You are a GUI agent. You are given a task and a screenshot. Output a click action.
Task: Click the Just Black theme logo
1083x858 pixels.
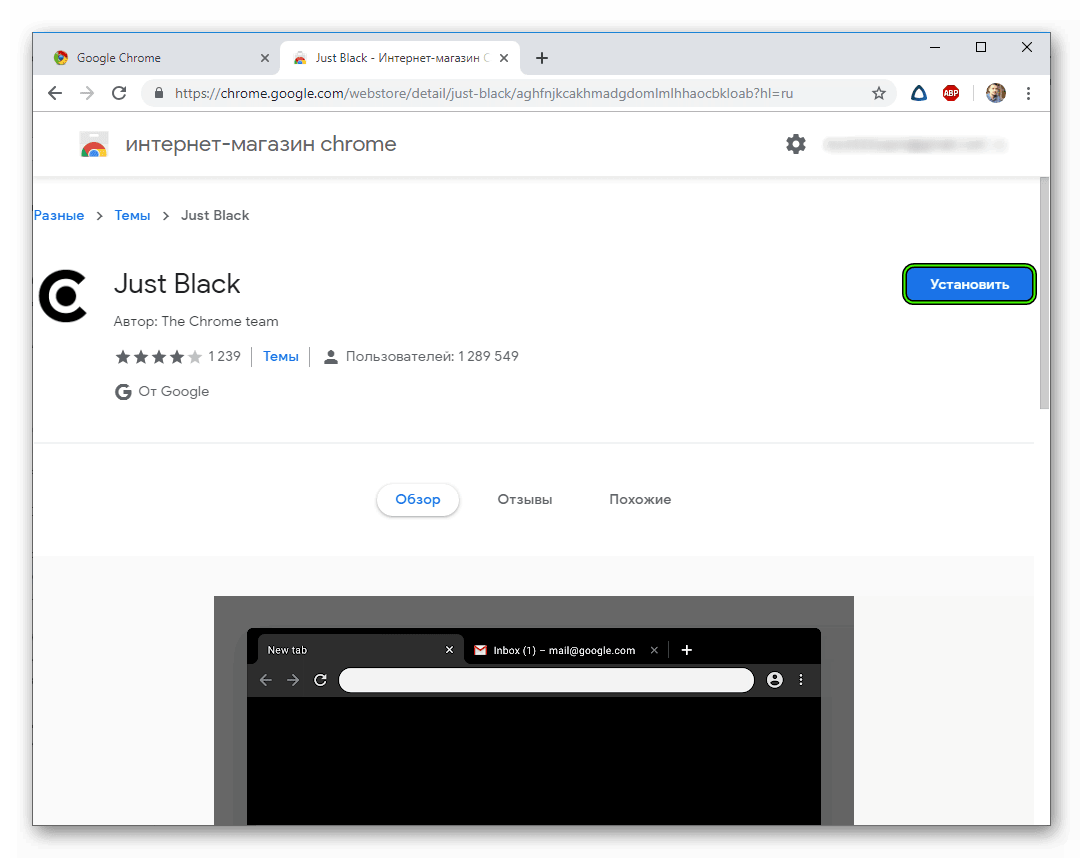[64, 296]
